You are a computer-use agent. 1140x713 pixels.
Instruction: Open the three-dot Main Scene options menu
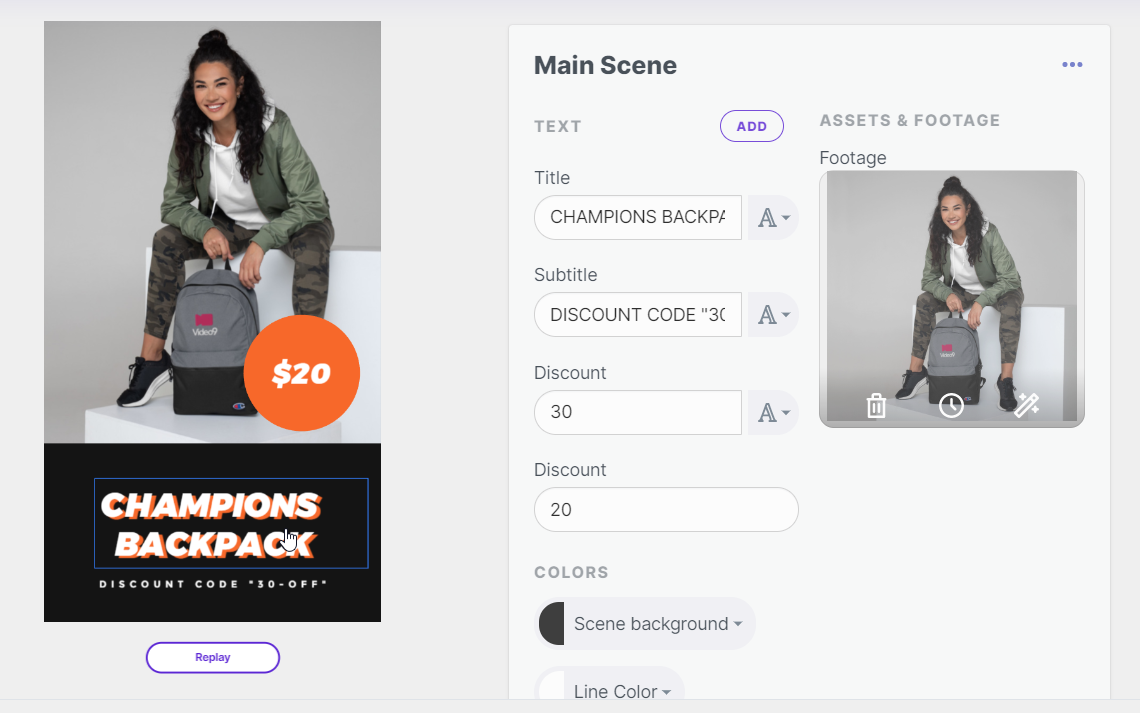1072,65
